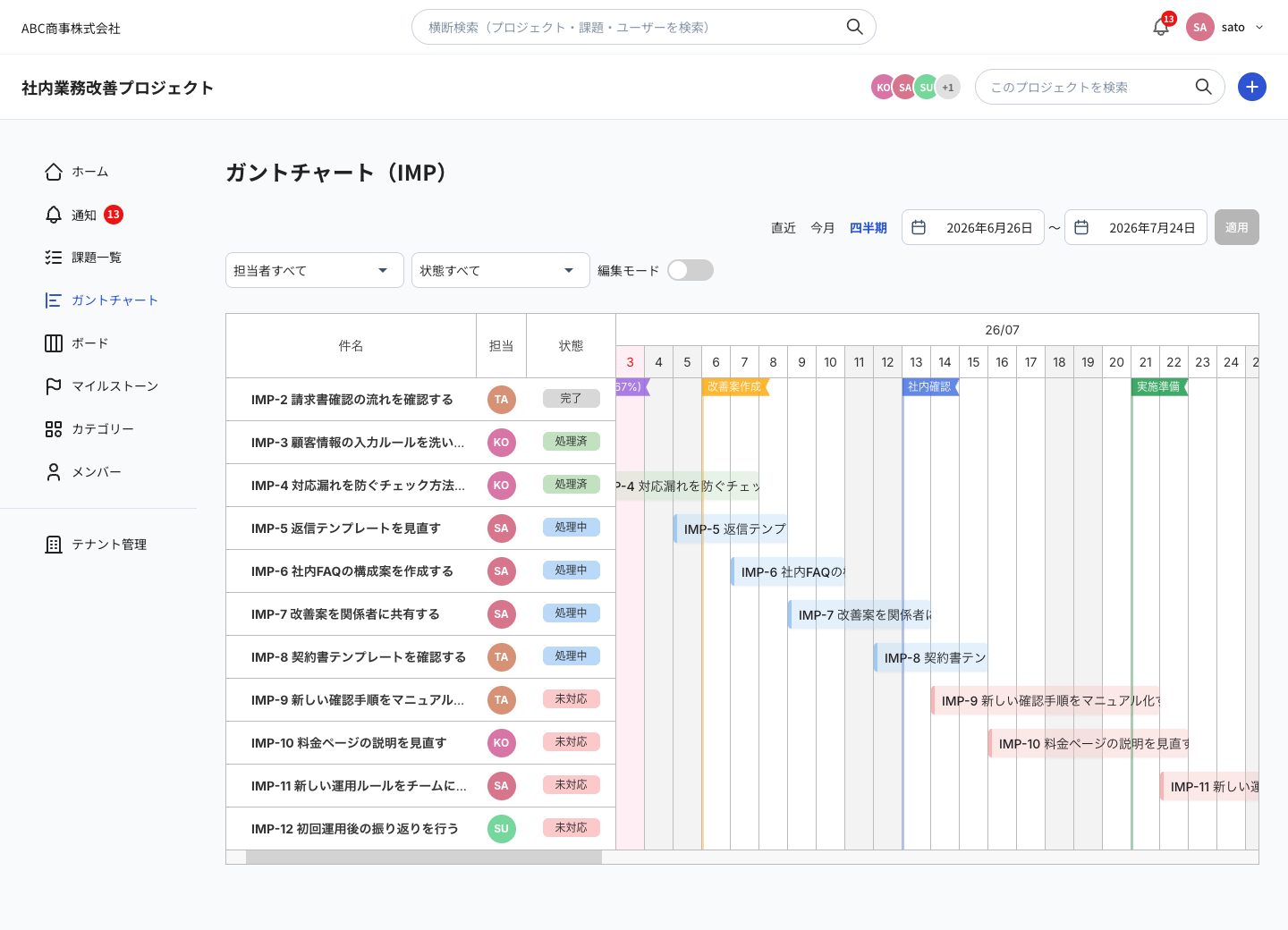Click the board icon in sidebar
This screenshot has height=930, width=1288.
coord(54,343)
